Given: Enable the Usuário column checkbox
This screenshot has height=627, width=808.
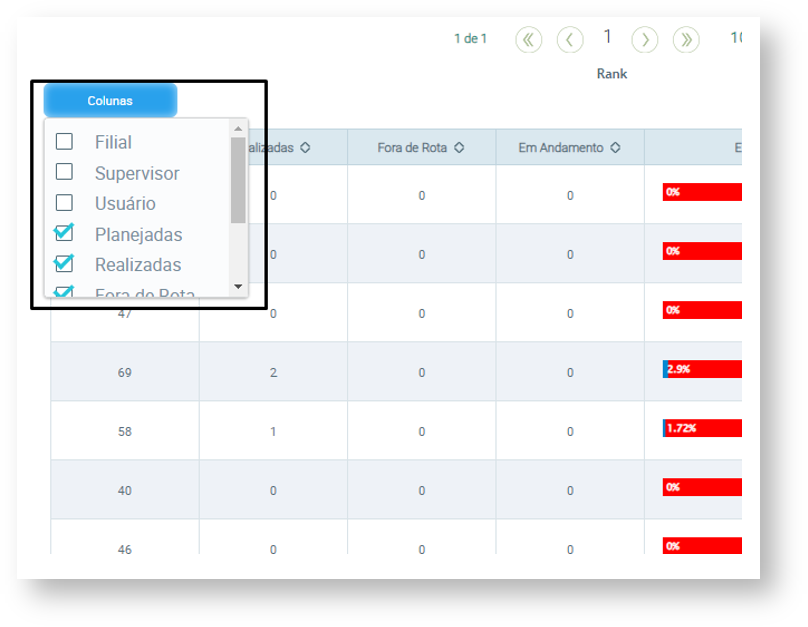Looking at the screenshot, I should (x=64, y=203).
